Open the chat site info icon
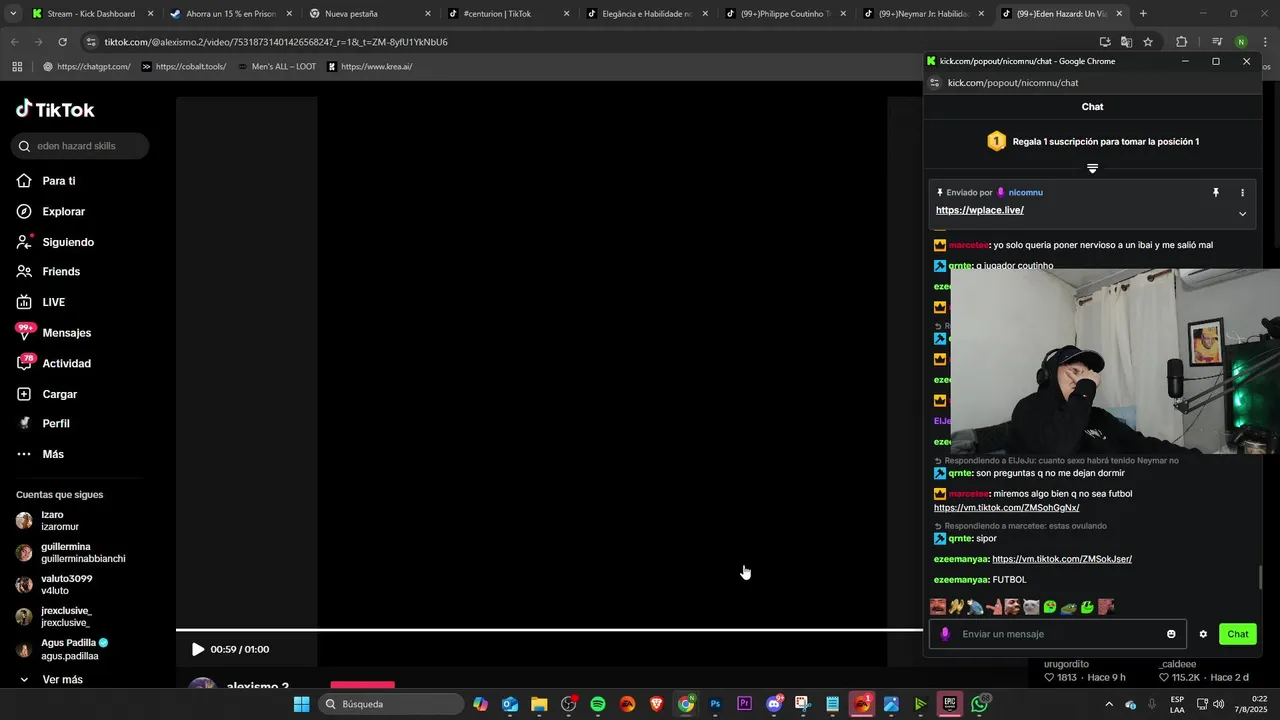 [935, 83]
